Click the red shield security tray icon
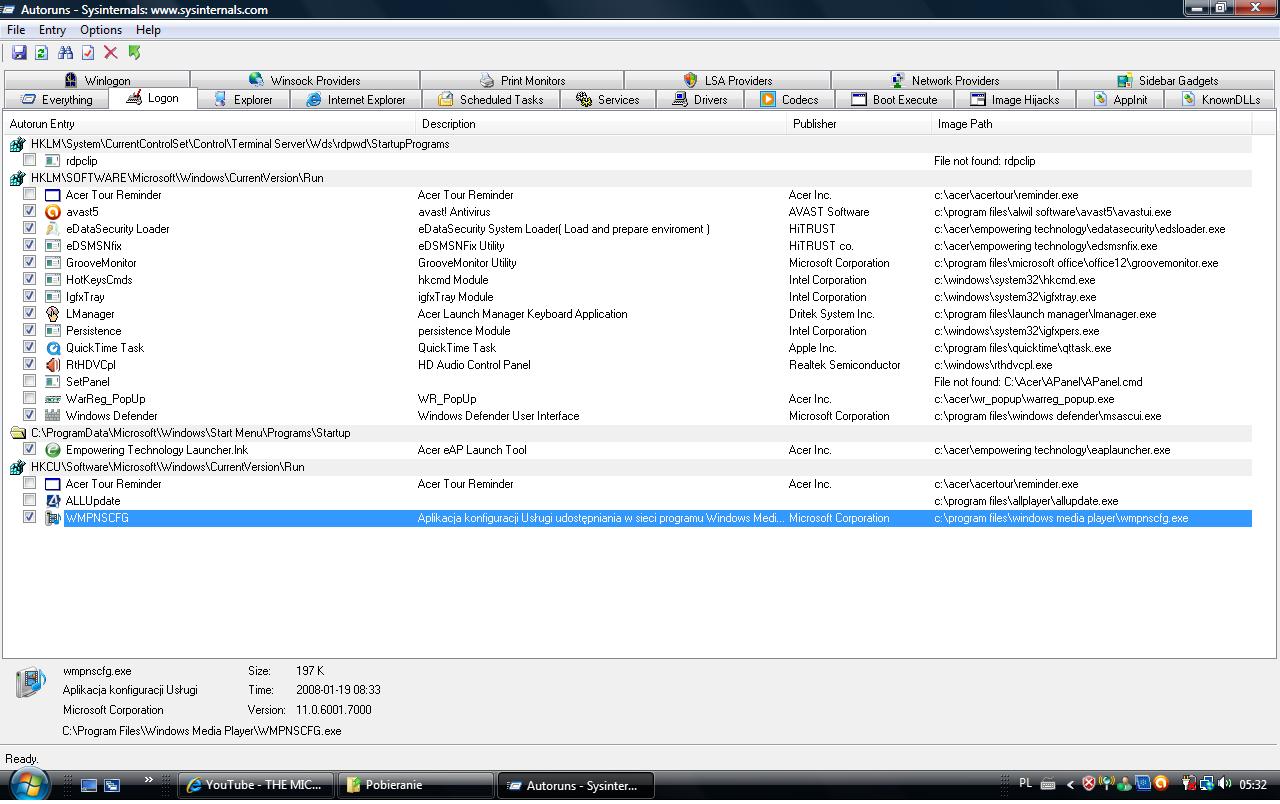1280x804 pixels. tap(1089, 784)
